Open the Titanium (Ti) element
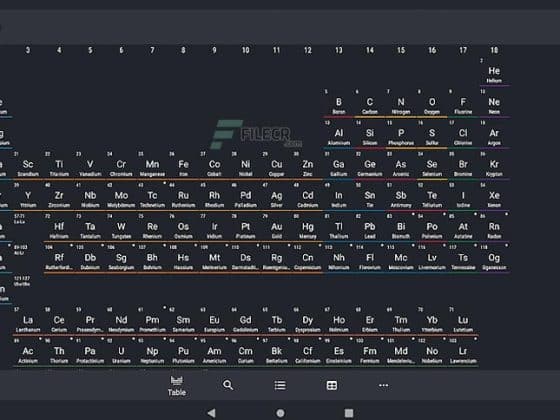The image size is (560, 420). (x=59, y=166)
